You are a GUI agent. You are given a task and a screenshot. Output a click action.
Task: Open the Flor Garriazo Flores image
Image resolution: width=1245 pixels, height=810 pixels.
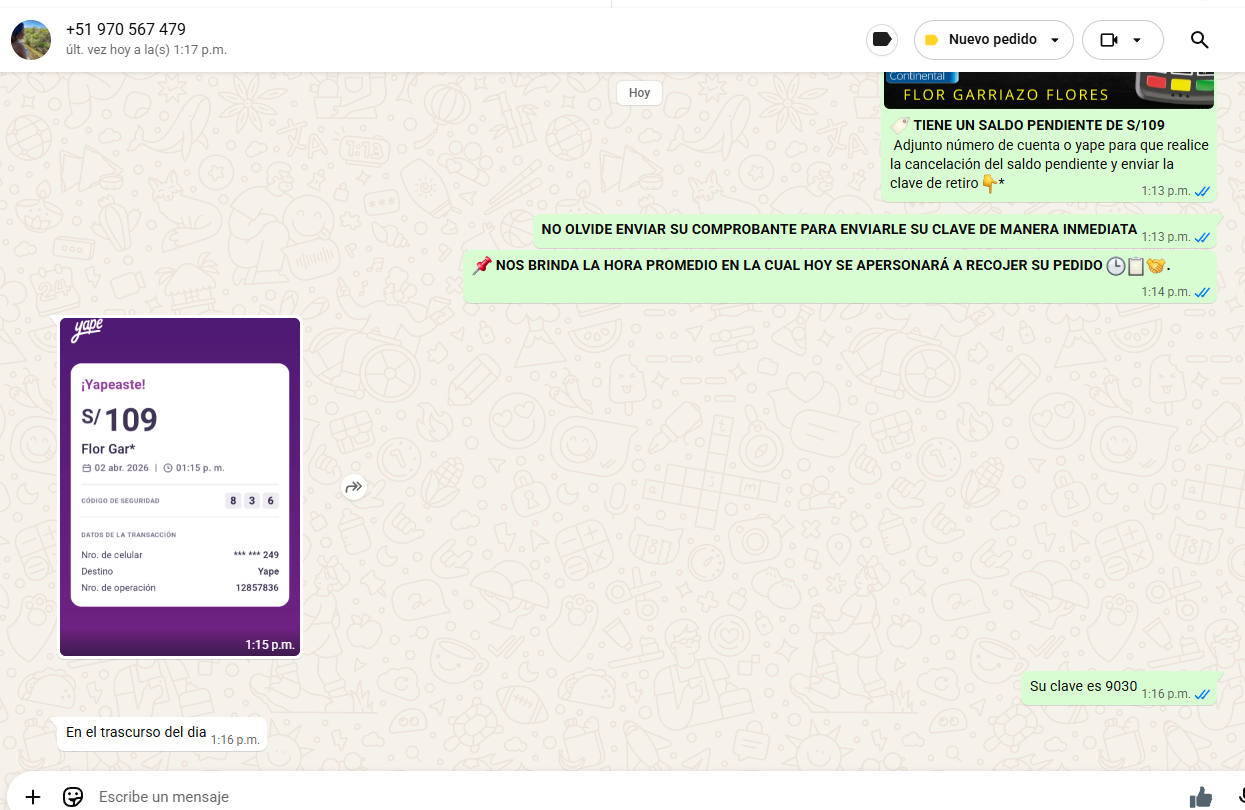[1048, 90]
